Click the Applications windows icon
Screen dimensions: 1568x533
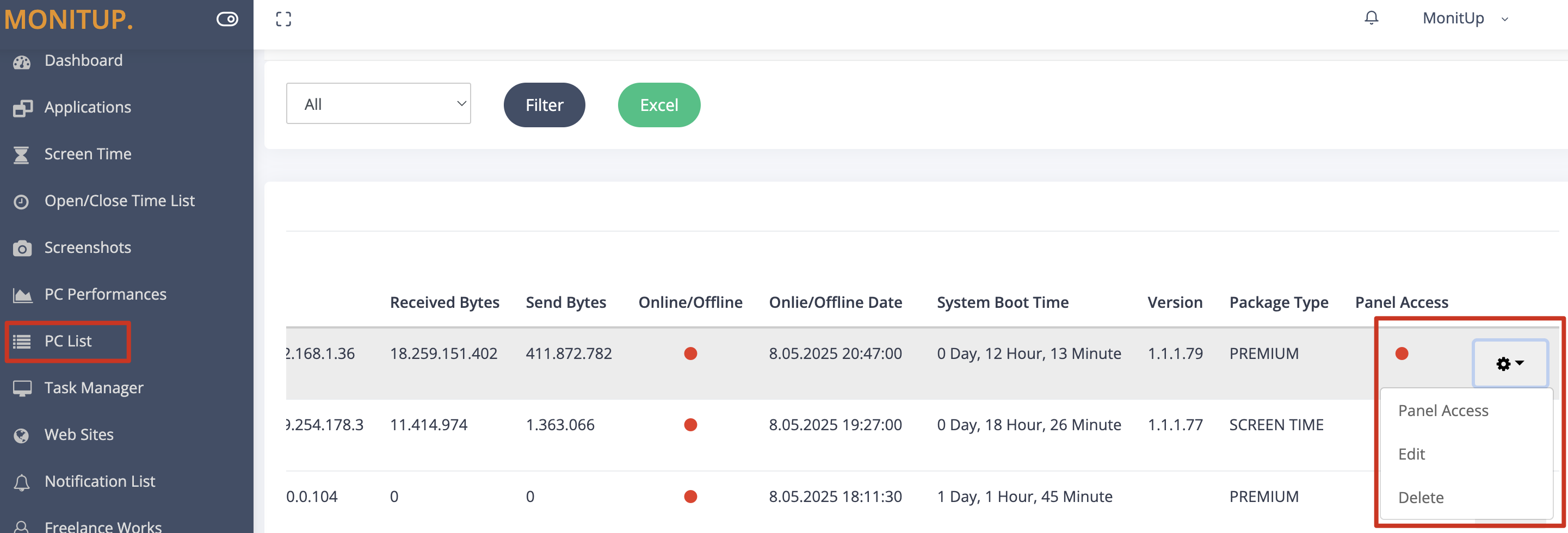click(x=22, y=108)
